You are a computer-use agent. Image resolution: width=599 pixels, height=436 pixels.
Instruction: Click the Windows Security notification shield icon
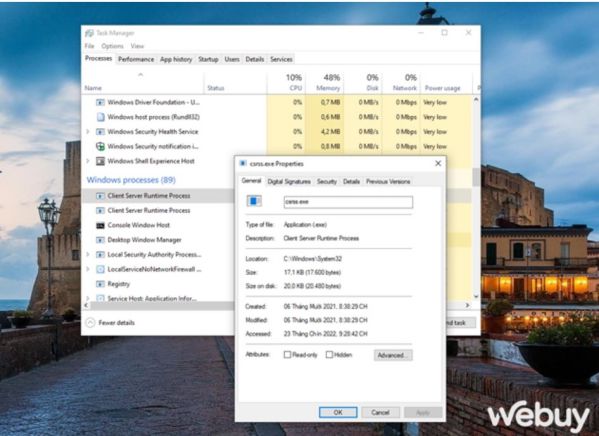pyautogui.click(x=100, y=146)
